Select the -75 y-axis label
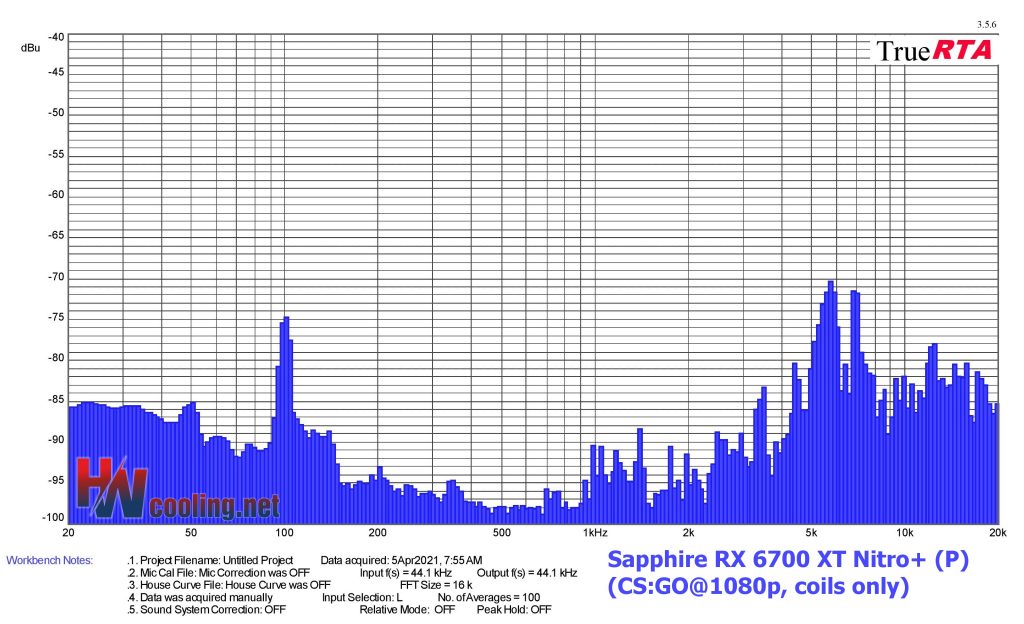The width and height of the screenshot is (1024, 624). pos(56,317)
